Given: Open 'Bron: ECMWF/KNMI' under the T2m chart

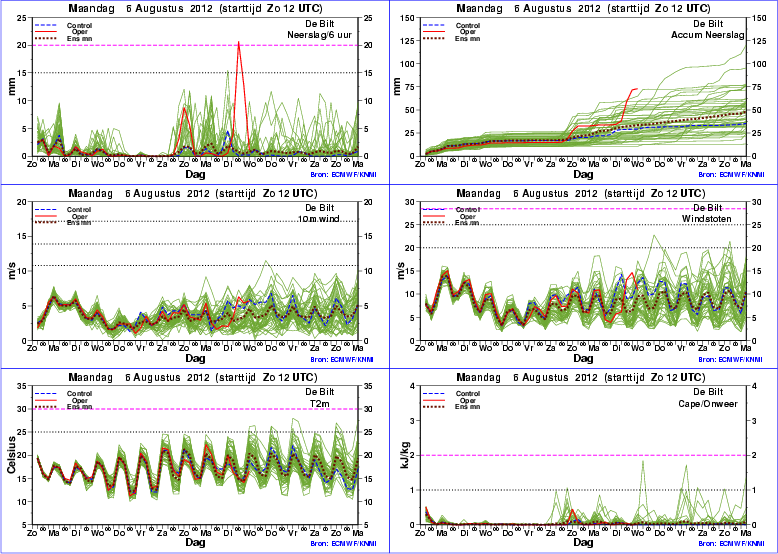Looking at the screenshot, I should point(342,544).
